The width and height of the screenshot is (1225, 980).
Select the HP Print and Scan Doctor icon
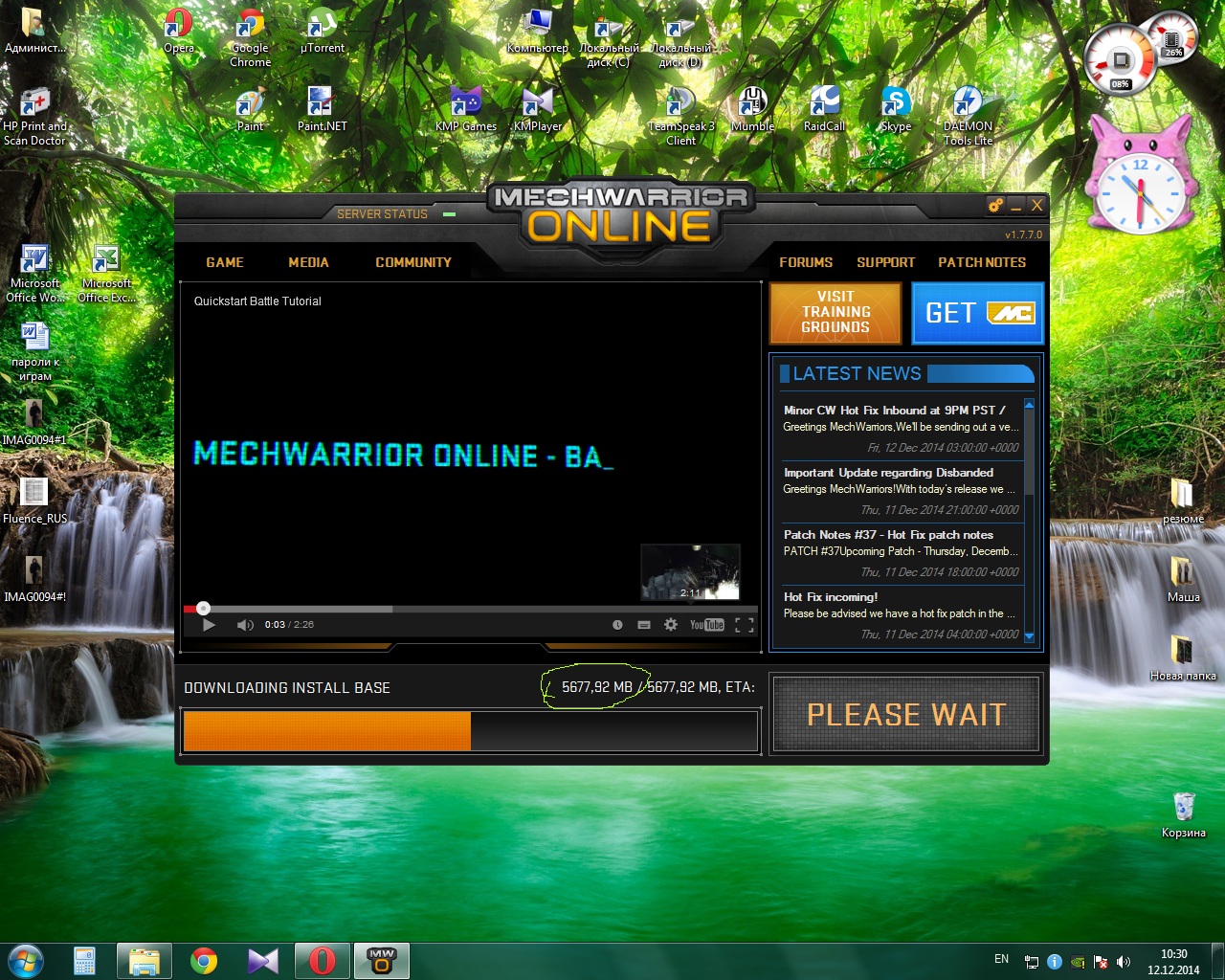[34, 115]
